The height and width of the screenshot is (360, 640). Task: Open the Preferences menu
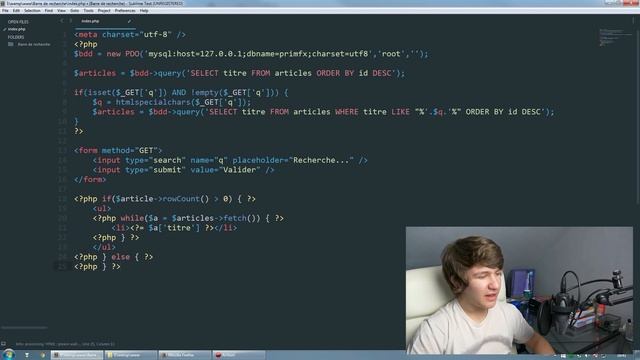click(125, 11)
